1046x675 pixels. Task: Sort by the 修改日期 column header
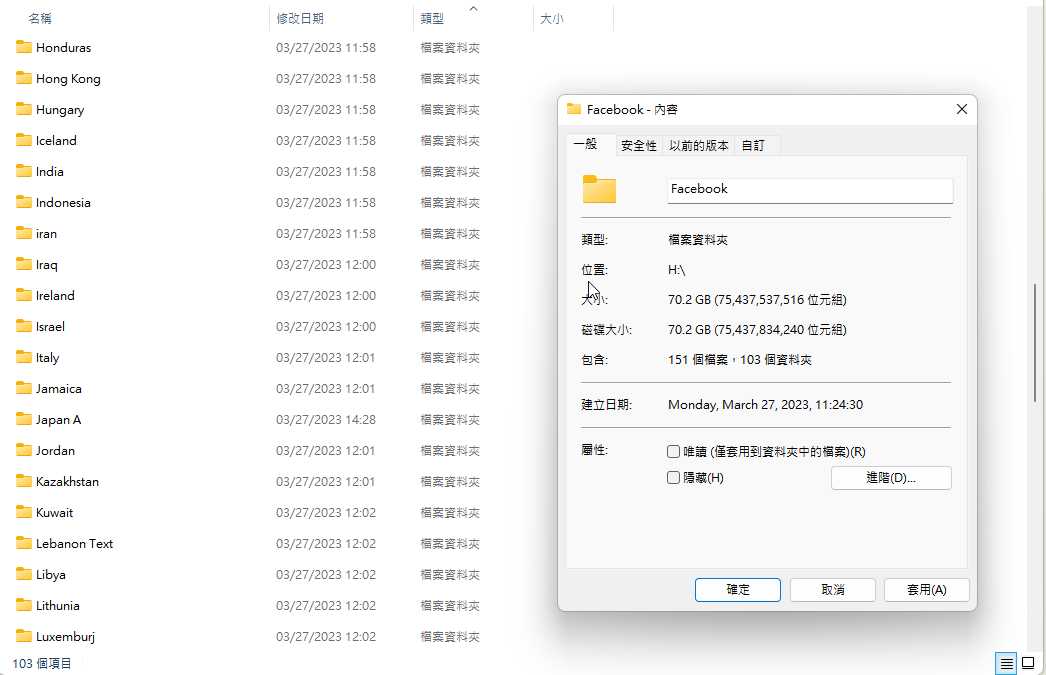click(x=300, y=19)
